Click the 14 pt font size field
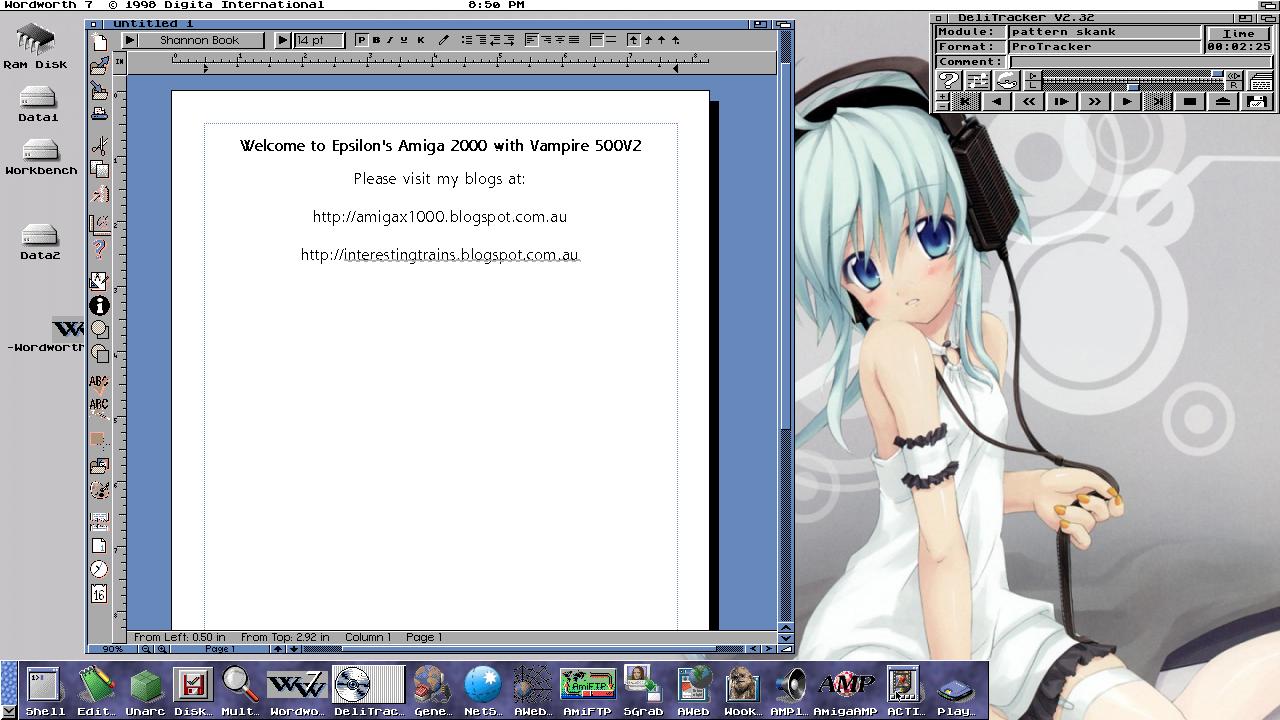The image size is (1280, 720). click(x=319, y=40)
